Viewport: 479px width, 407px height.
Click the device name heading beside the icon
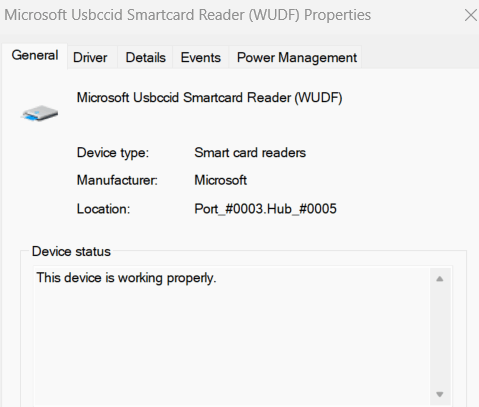pos(209,98)
